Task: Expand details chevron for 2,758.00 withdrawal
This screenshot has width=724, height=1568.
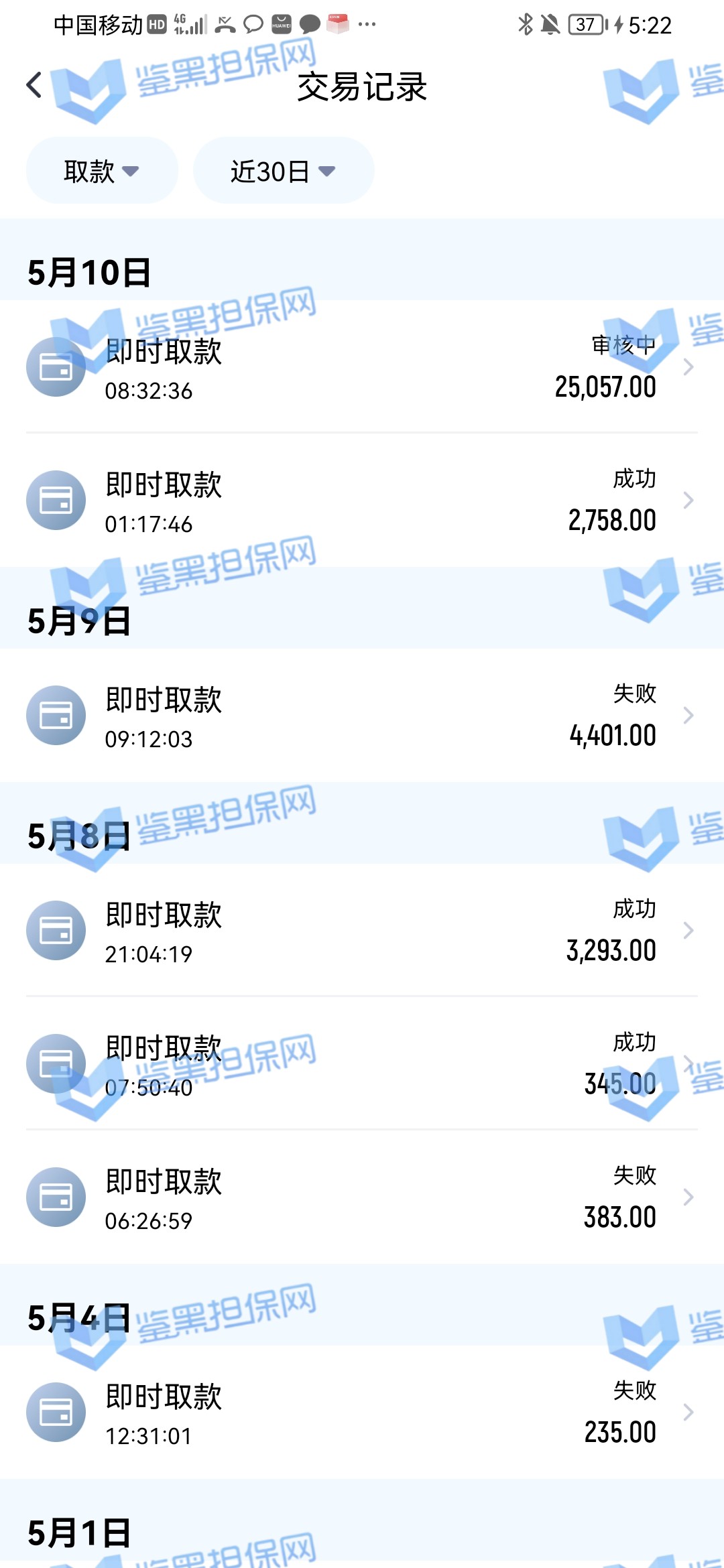Action: coord(688,501)
